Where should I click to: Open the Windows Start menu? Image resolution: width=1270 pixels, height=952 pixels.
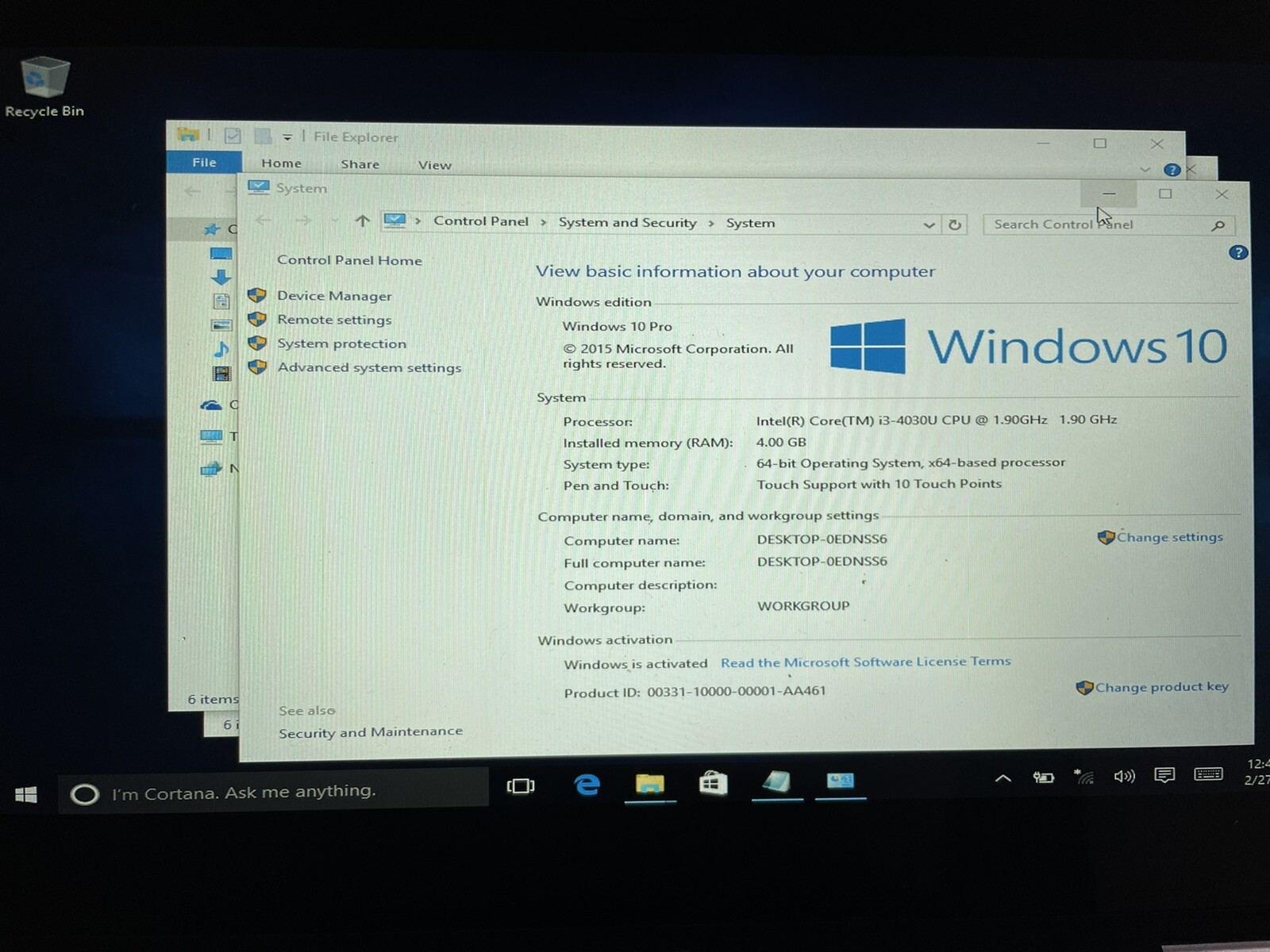click(x=26, y=794)
